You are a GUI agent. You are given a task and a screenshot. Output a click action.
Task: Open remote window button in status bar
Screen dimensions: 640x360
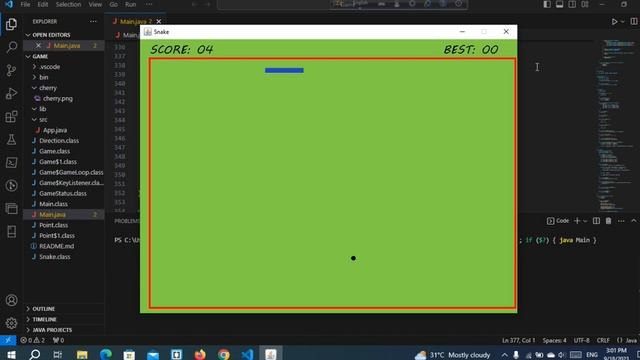tap(8, 340)
